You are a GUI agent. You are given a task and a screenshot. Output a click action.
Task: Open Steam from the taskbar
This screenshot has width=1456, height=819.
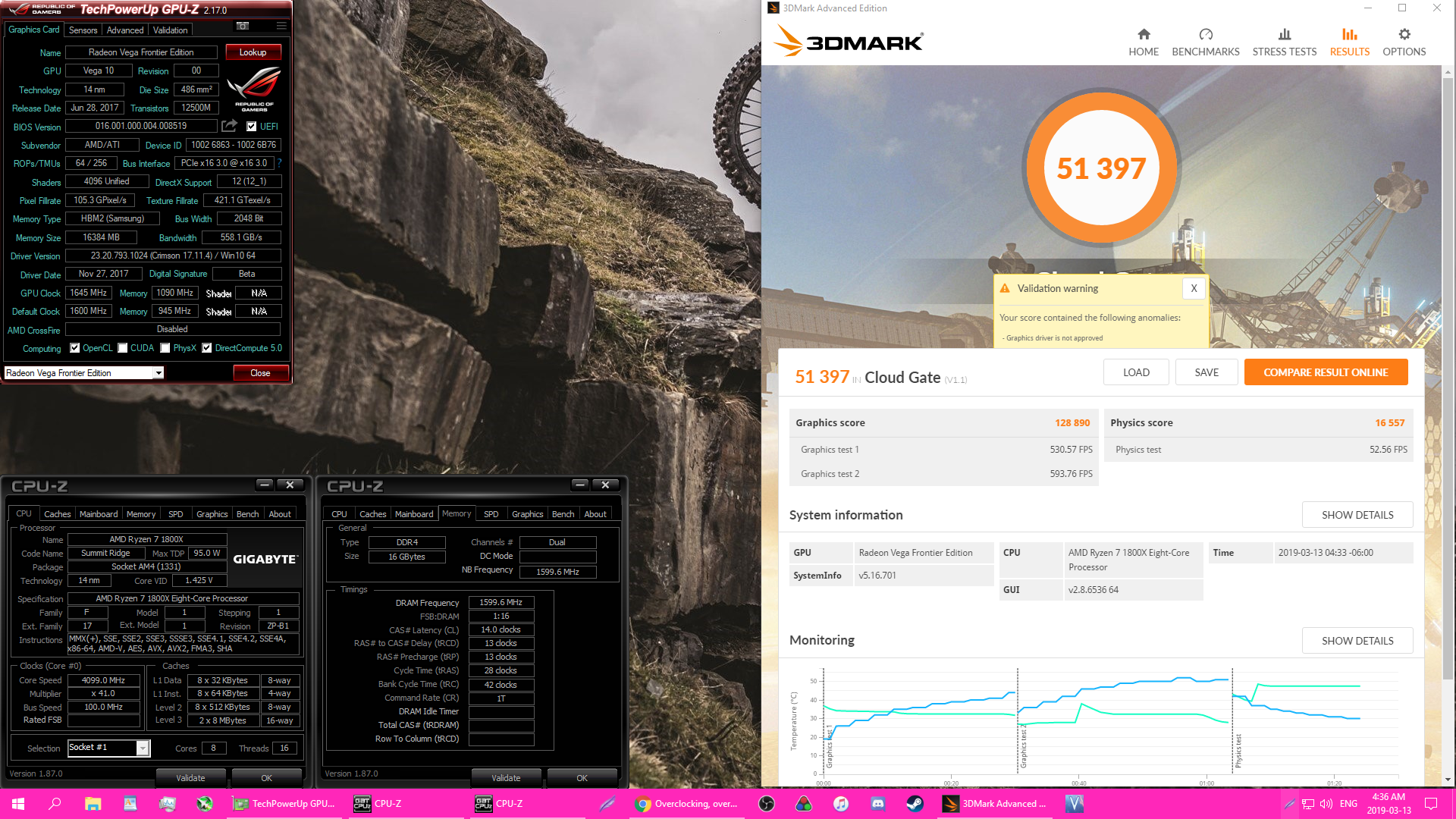pyautogui.click(x=915, y=804)
